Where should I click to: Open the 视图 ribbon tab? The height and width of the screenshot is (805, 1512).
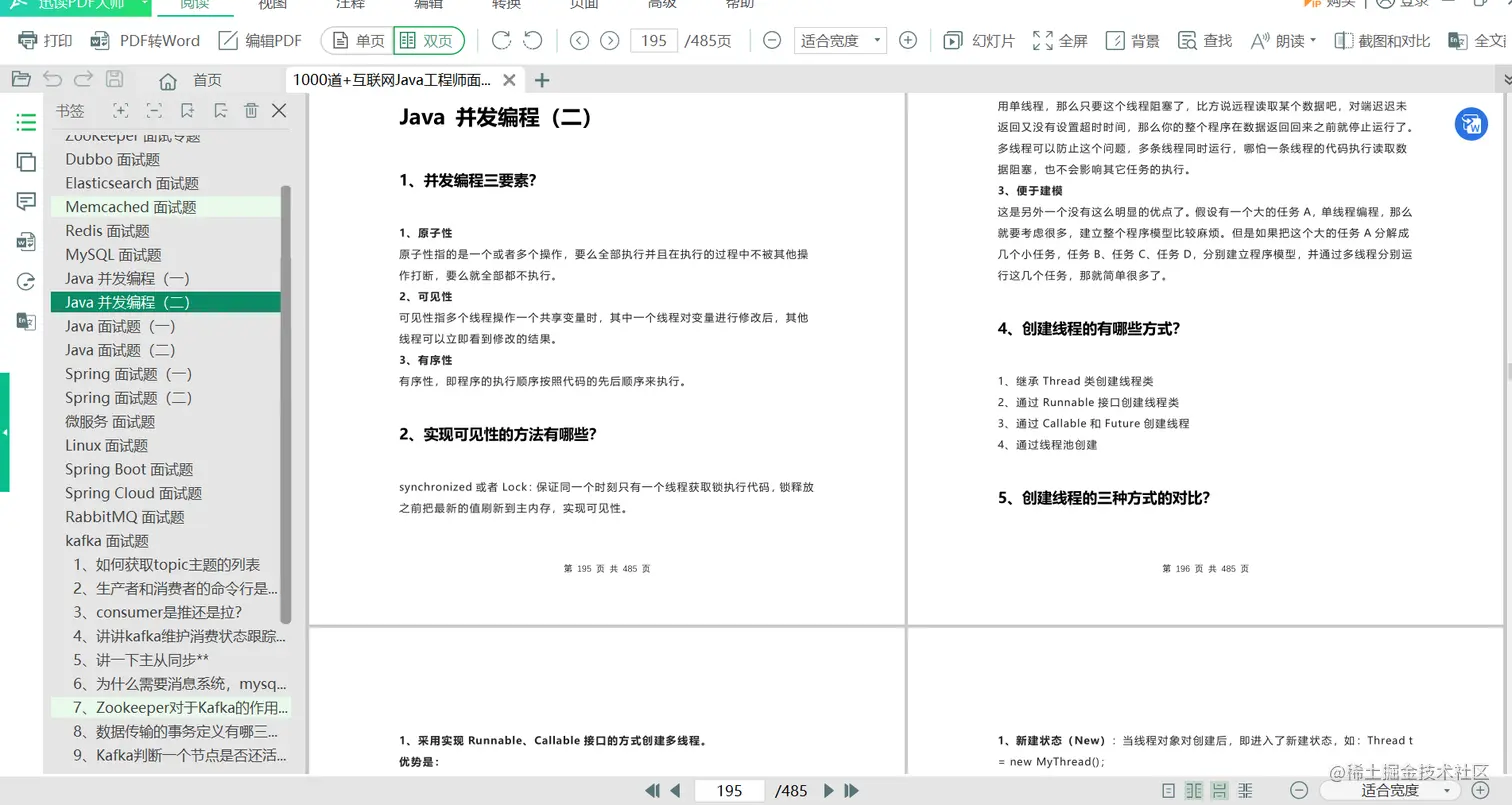coord(272,4)
